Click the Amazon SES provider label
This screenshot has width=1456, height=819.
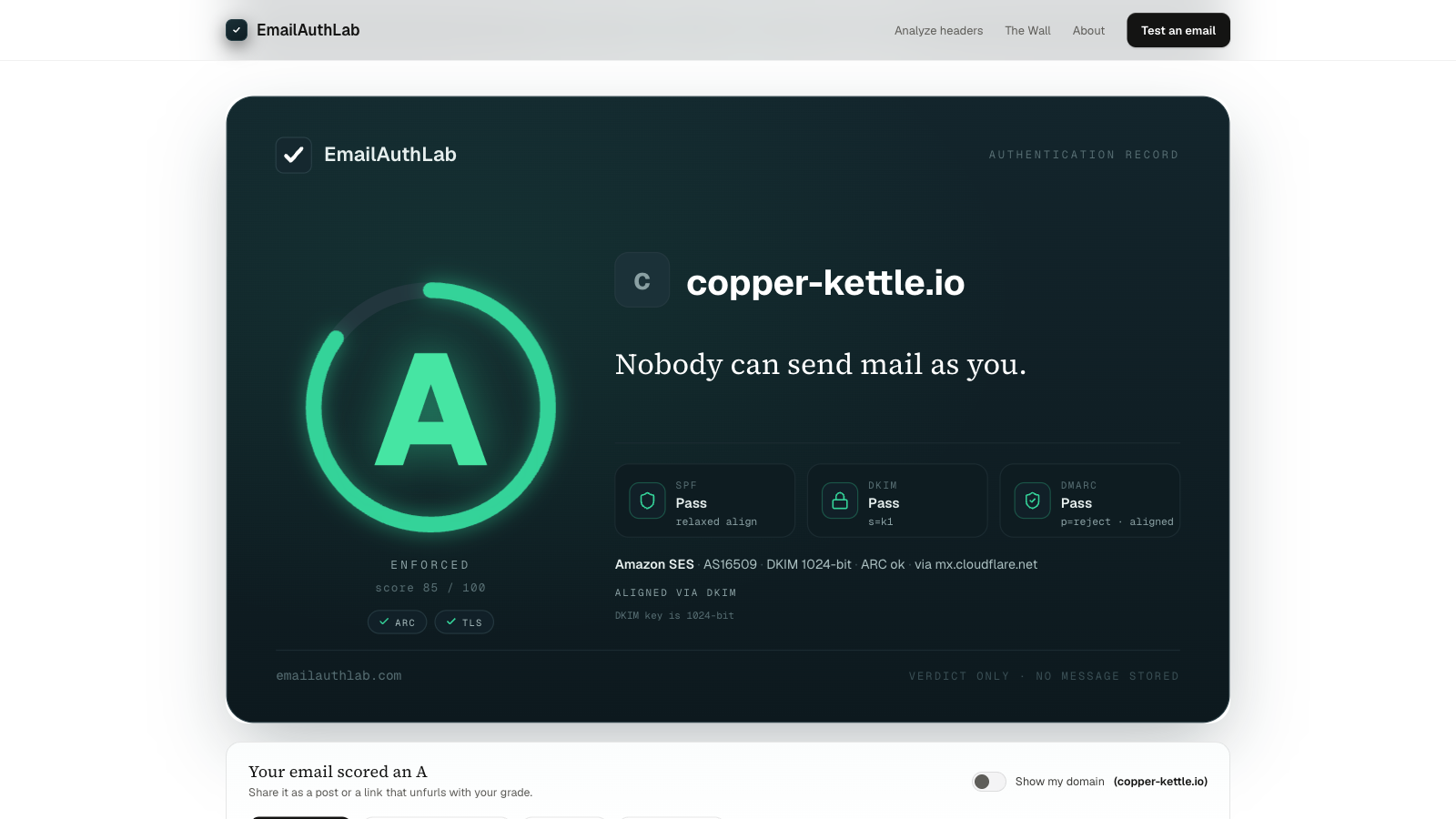[x=654, y=564]
